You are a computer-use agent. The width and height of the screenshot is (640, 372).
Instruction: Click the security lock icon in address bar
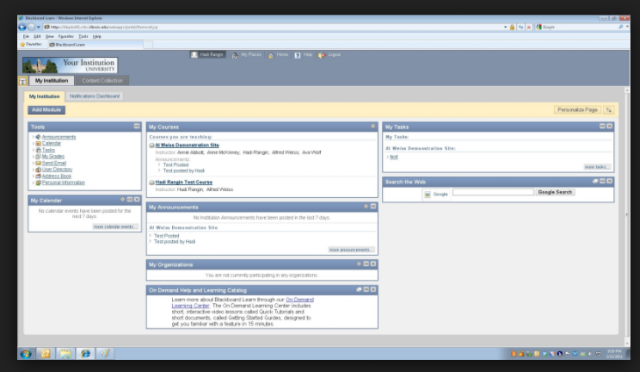click(512, 27)
